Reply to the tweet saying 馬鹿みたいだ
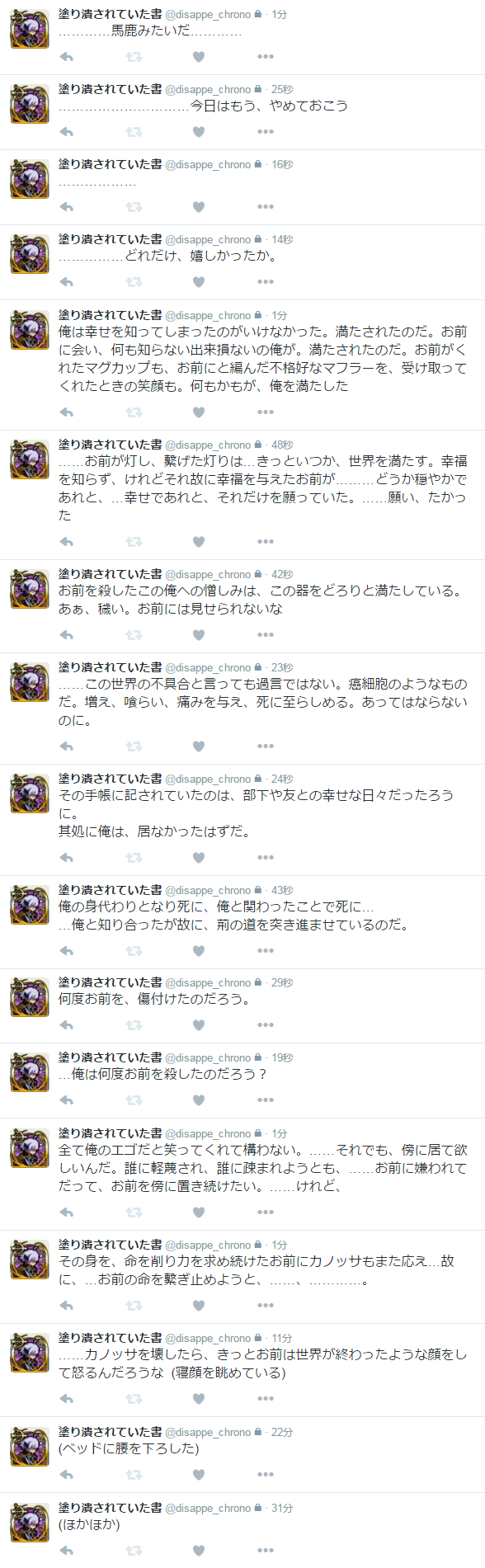 coord(67,57)
